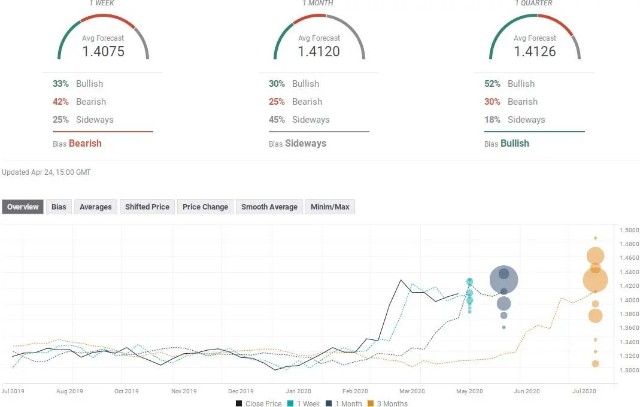Screen dimensions: 640x407
Task: Switch to the Overview tab
Action: click(22, 207)
